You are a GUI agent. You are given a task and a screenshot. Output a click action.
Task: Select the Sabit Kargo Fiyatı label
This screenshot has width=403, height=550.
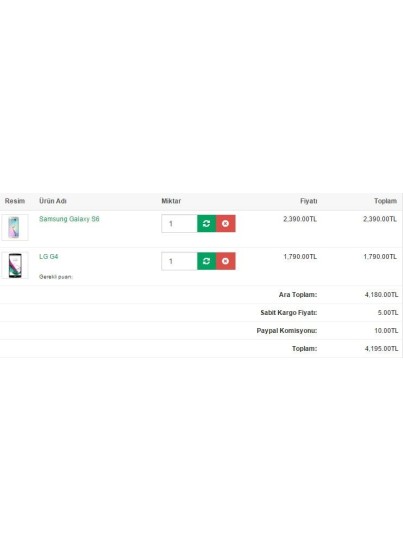[289, 313]
